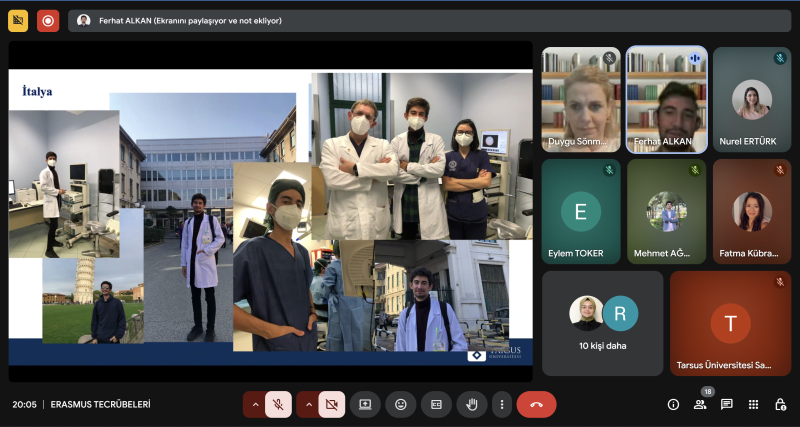Click the yellow icon beside recording indicator
The width and height of the screenshot is (800, 427).
click(x=18, y=20)
